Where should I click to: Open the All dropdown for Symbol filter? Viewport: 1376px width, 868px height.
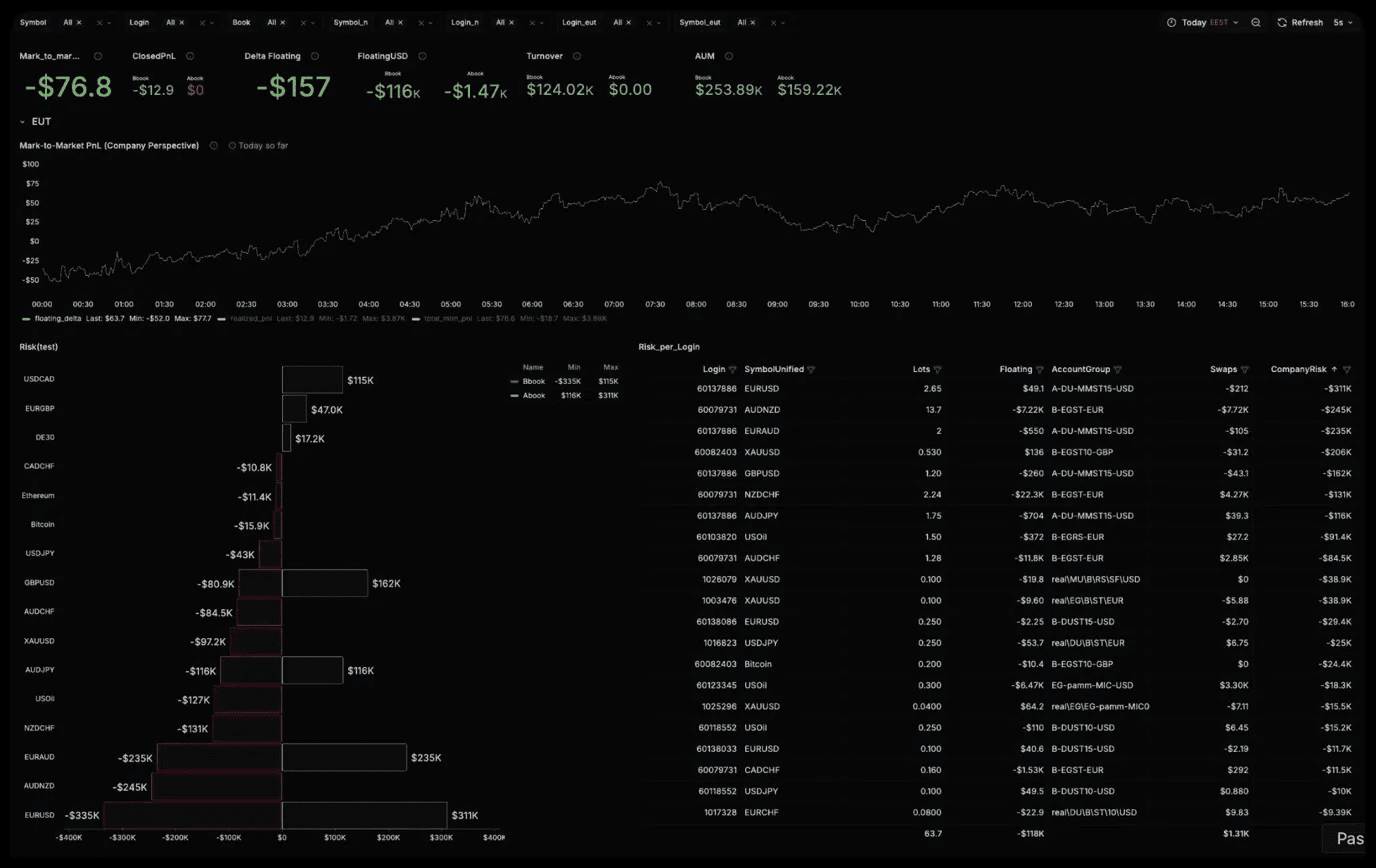[x=69, y=22]
